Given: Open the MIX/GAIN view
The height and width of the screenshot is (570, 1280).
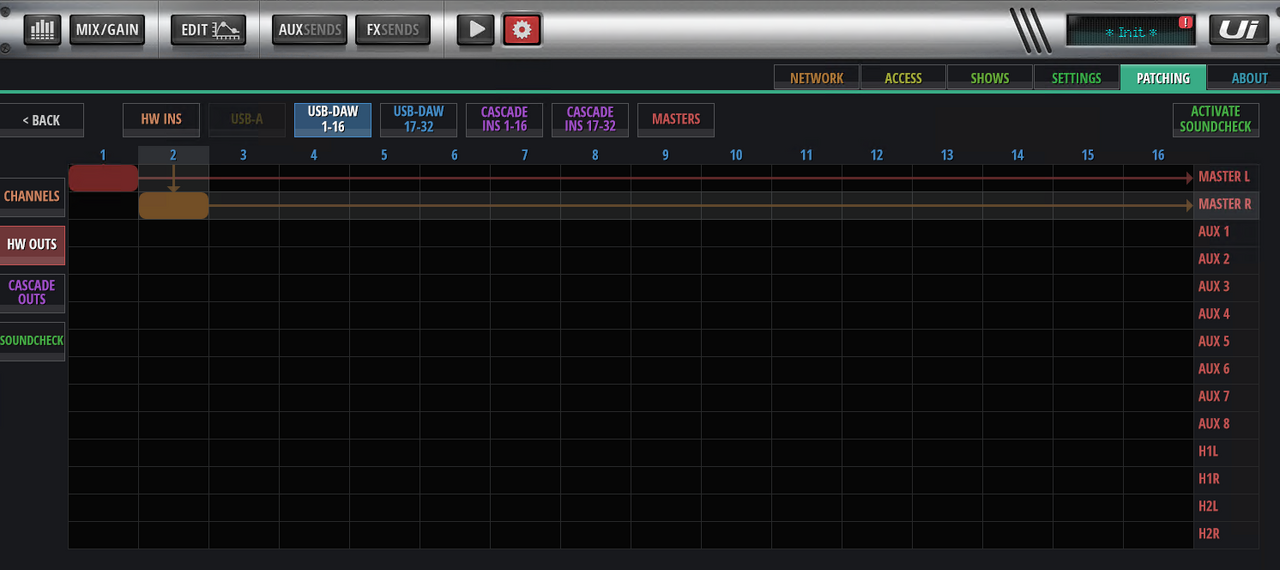Looking at the screenshot, I should (x=107, y=29).
